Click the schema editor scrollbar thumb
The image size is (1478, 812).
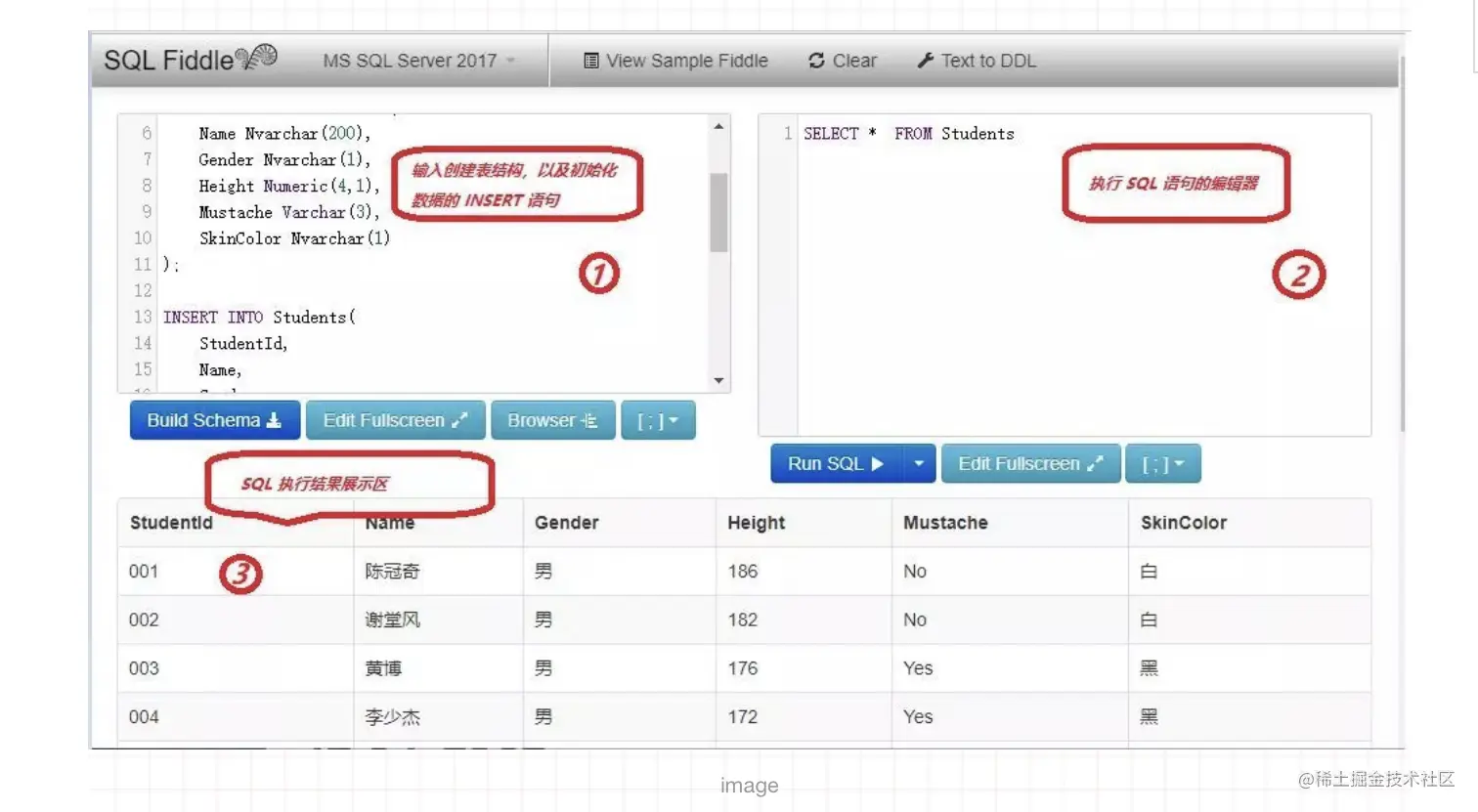point(719,213)
